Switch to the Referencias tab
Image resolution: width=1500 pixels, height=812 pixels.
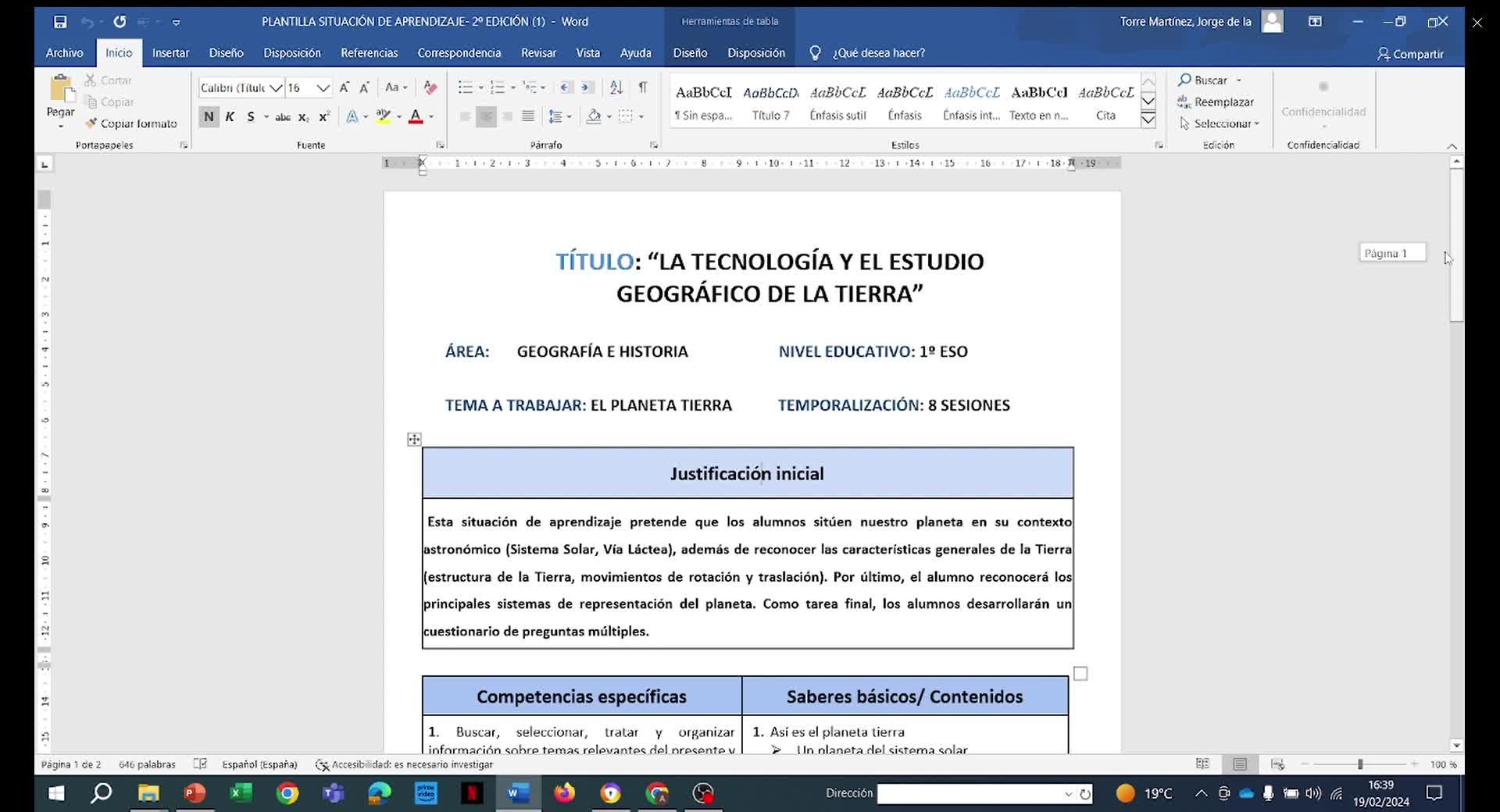click(369, 53)
